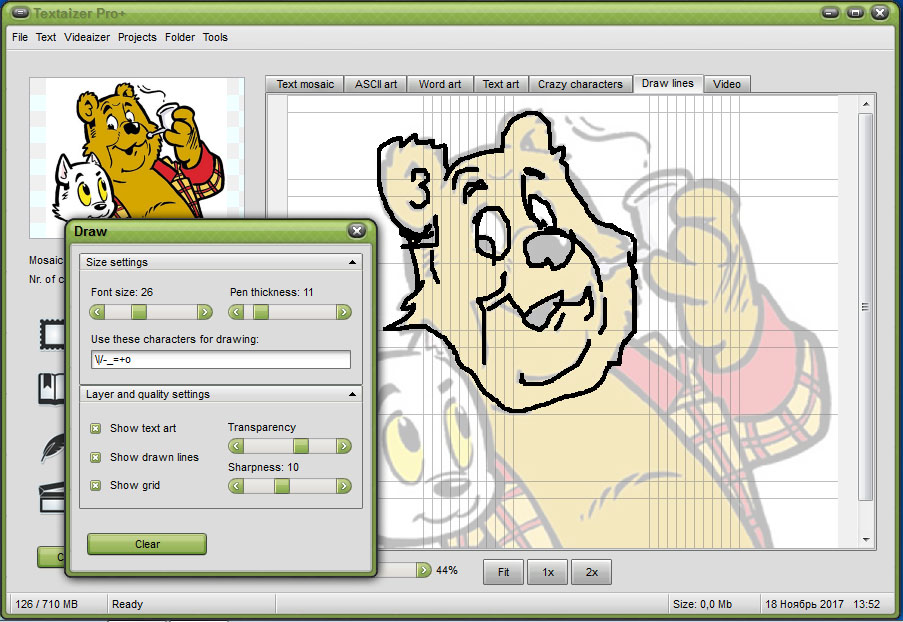Toggle the Show text art checkbox
This screenshot has width=903, height=622.
tap(96, 428)
